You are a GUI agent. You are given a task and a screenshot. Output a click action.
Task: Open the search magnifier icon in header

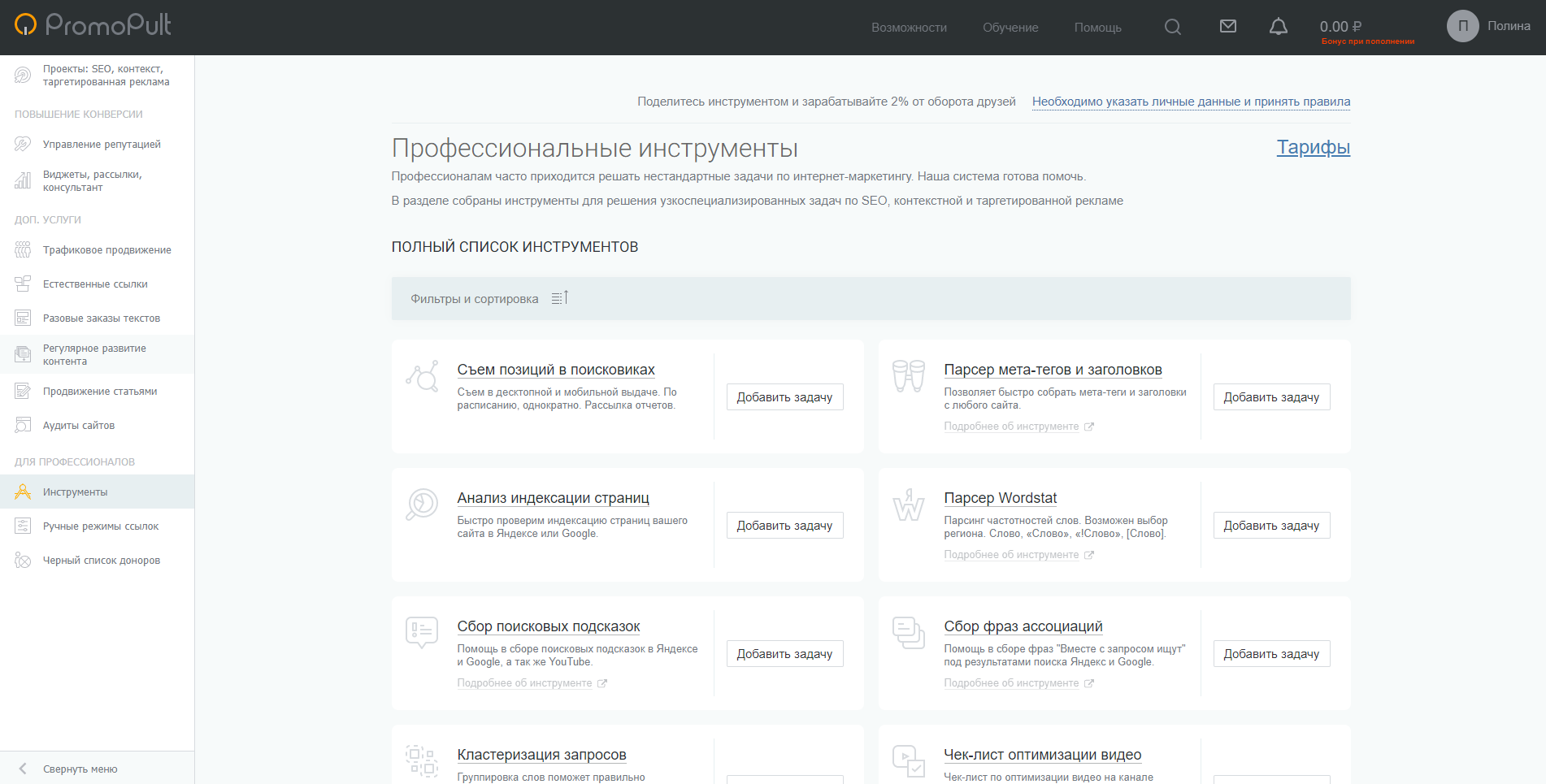tap(1172, 27)
